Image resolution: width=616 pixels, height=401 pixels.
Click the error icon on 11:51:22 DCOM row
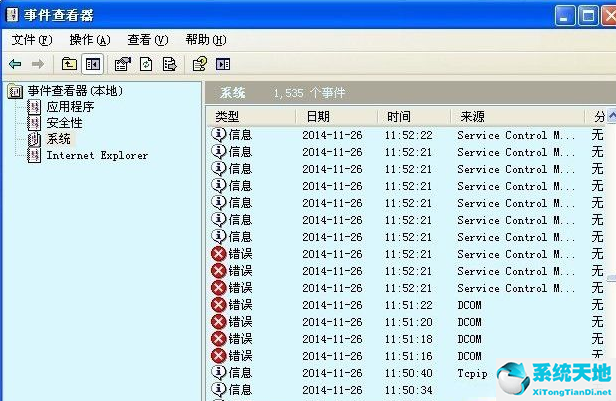(x=218, y=305)
